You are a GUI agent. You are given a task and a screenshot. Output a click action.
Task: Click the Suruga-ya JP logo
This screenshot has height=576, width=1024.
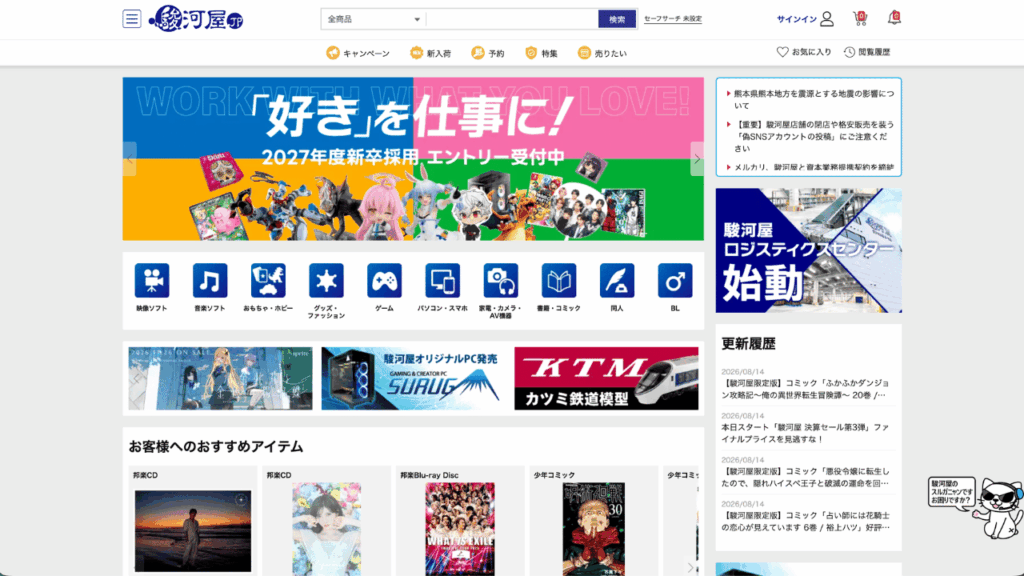tap(196, 19)
